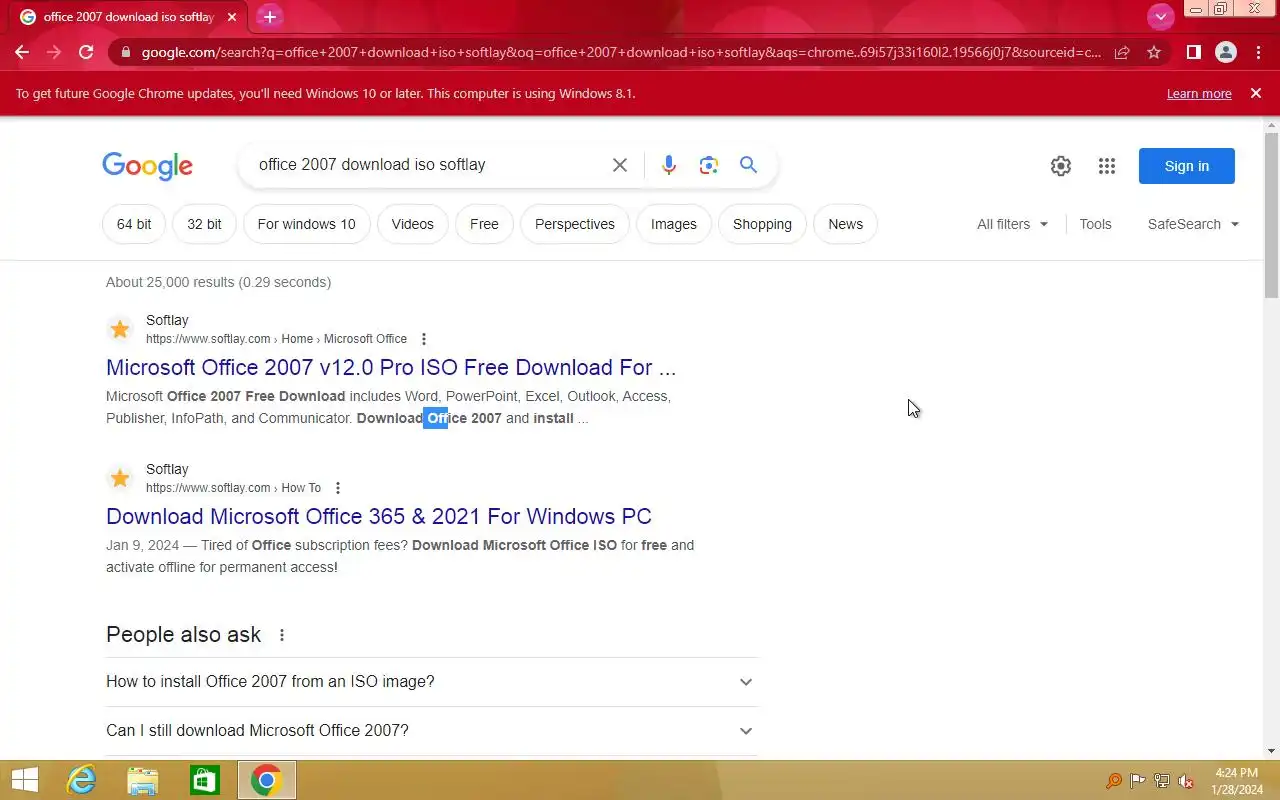This screenshot has height=800, width=1280.
Task: Click the About 25,000 results text
Action: pyautogui.click(x=218, y=282)
